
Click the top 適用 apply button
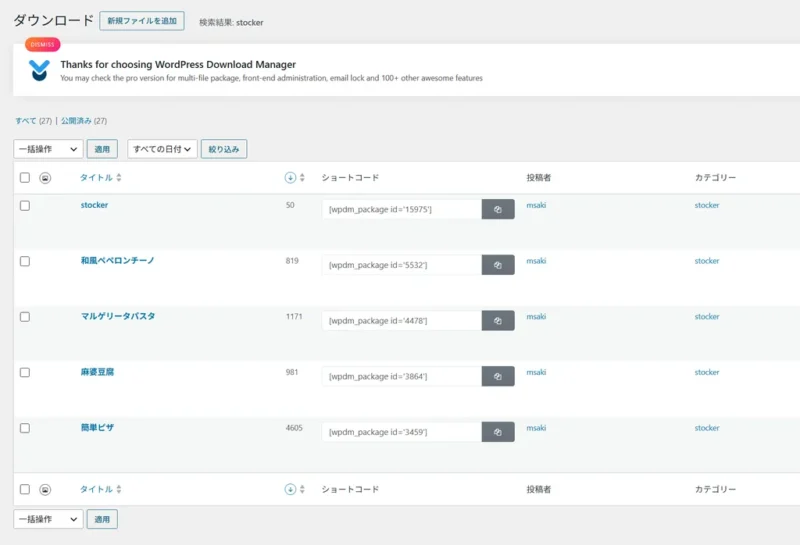click(102, 149)
